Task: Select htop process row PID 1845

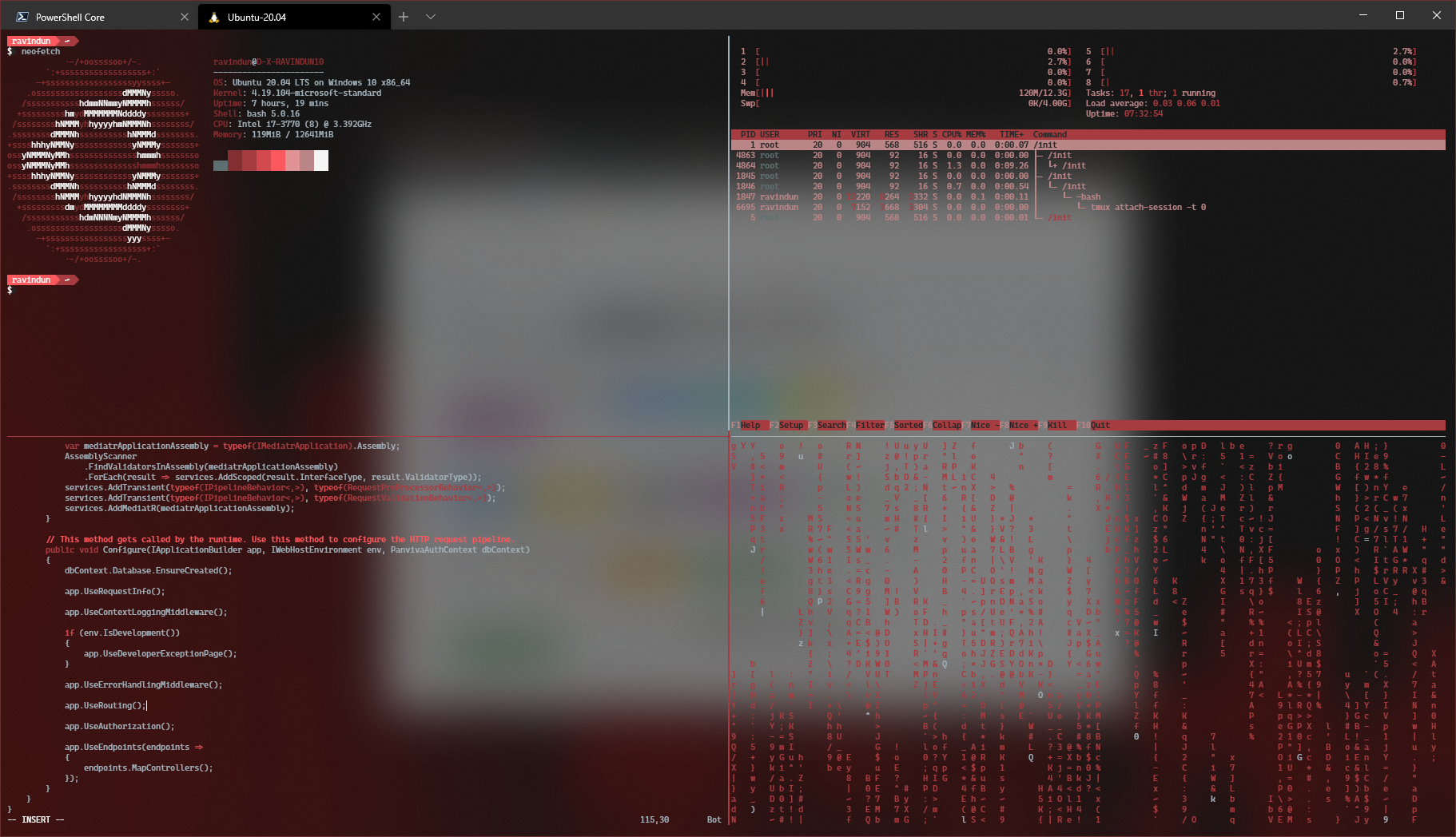Action: [1088, 176]
